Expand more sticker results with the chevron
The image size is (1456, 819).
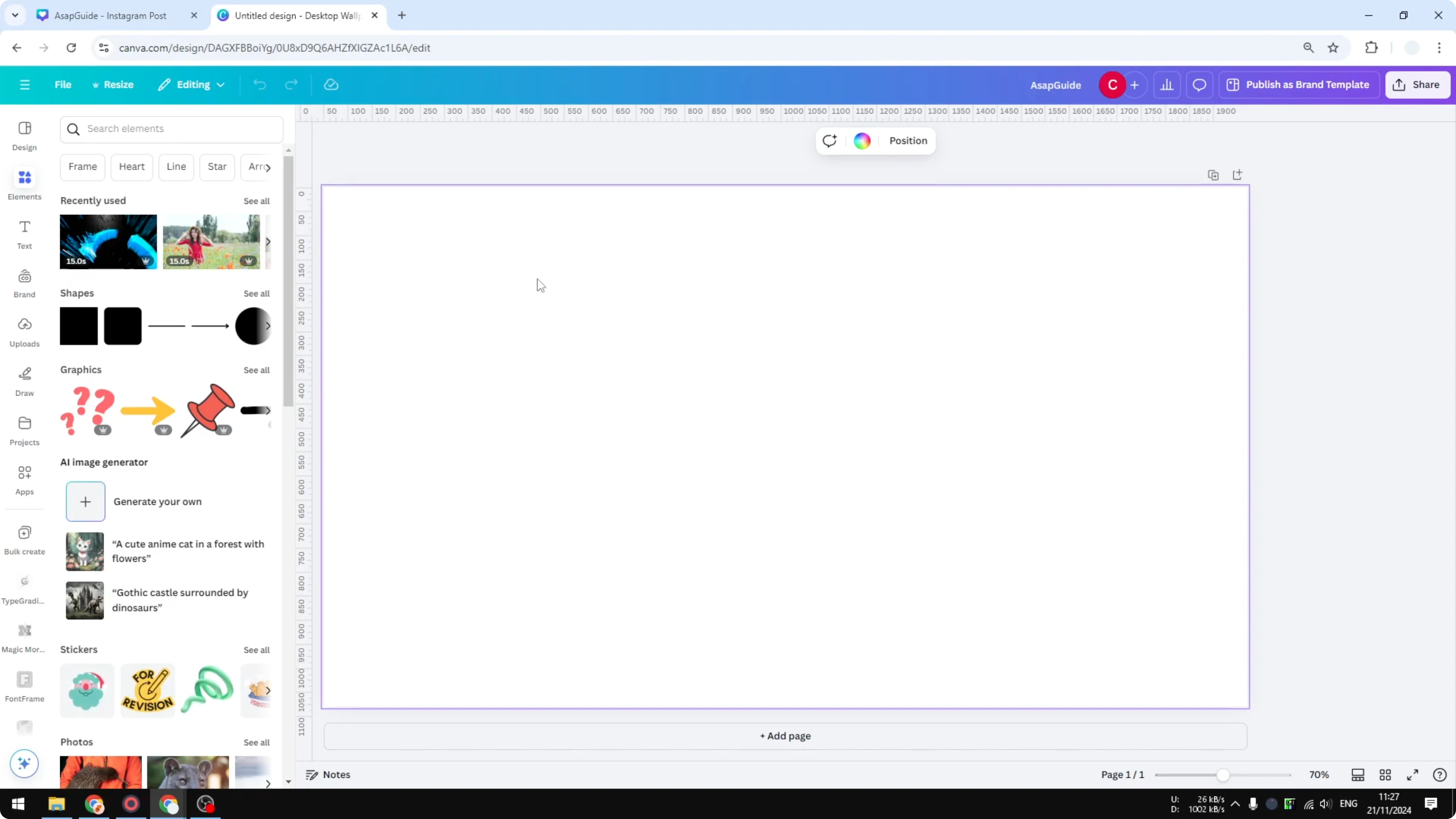(x=268, y=690)
